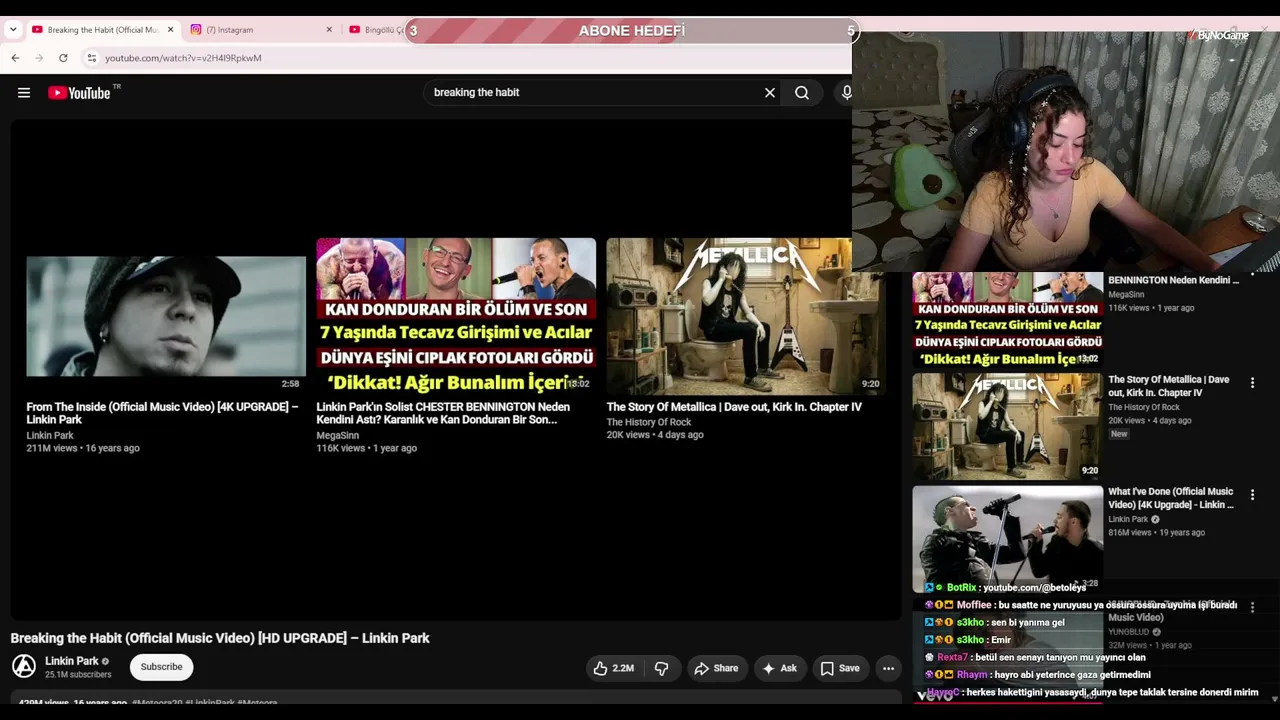Click the '211M views • 16 years ago' text

point(83,448)
